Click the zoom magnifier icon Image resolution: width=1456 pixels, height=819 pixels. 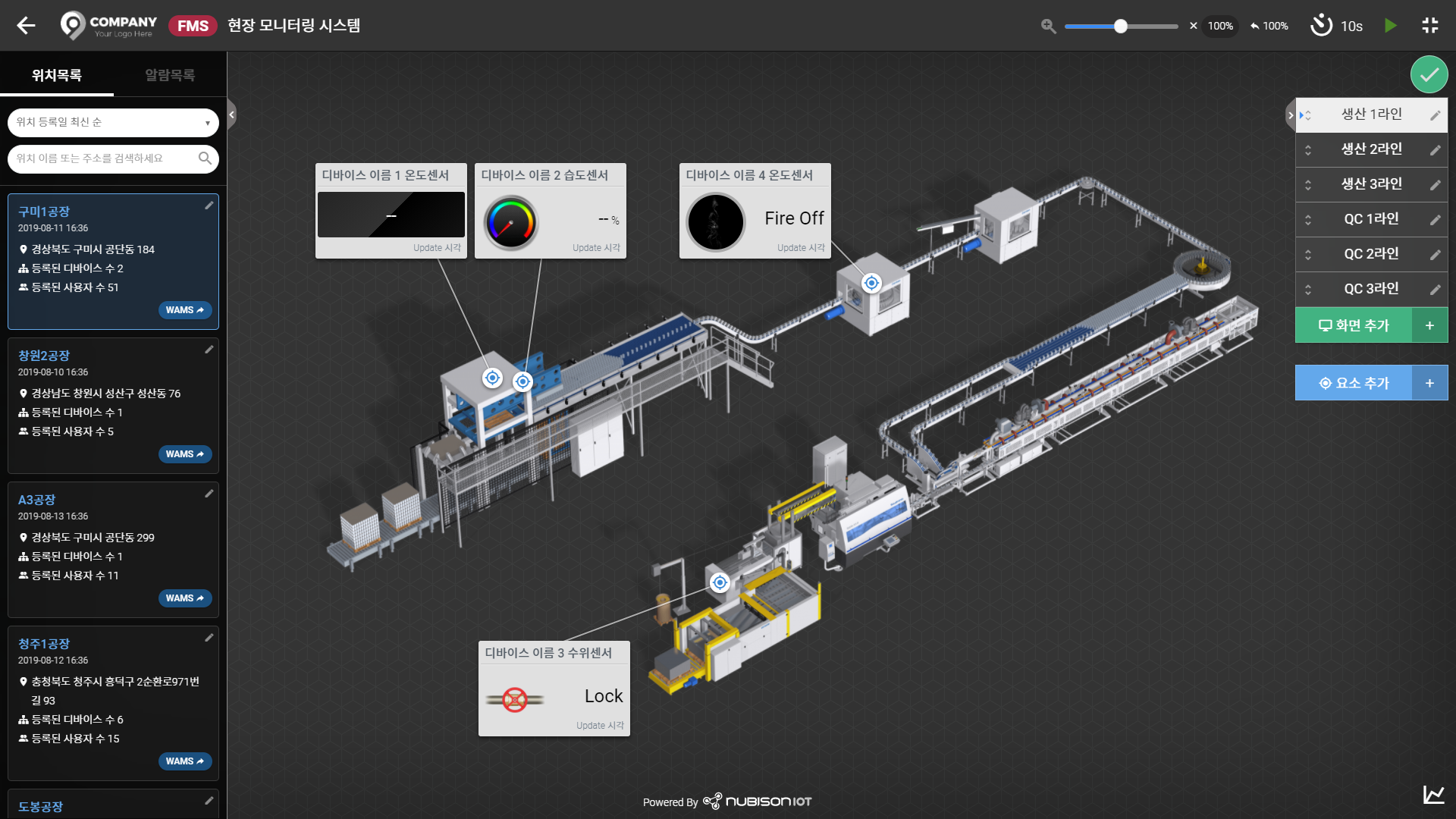[1049, 26]
